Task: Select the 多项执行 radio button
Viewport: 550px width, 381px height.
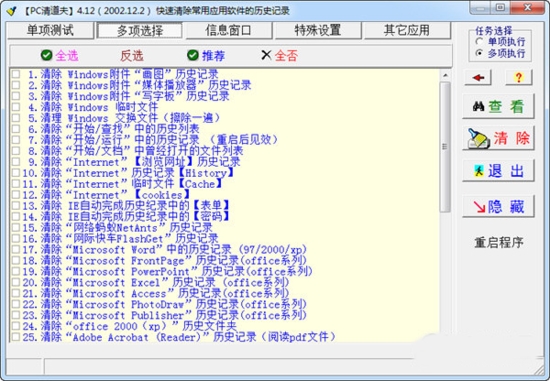Action: (x=479, y=53)
